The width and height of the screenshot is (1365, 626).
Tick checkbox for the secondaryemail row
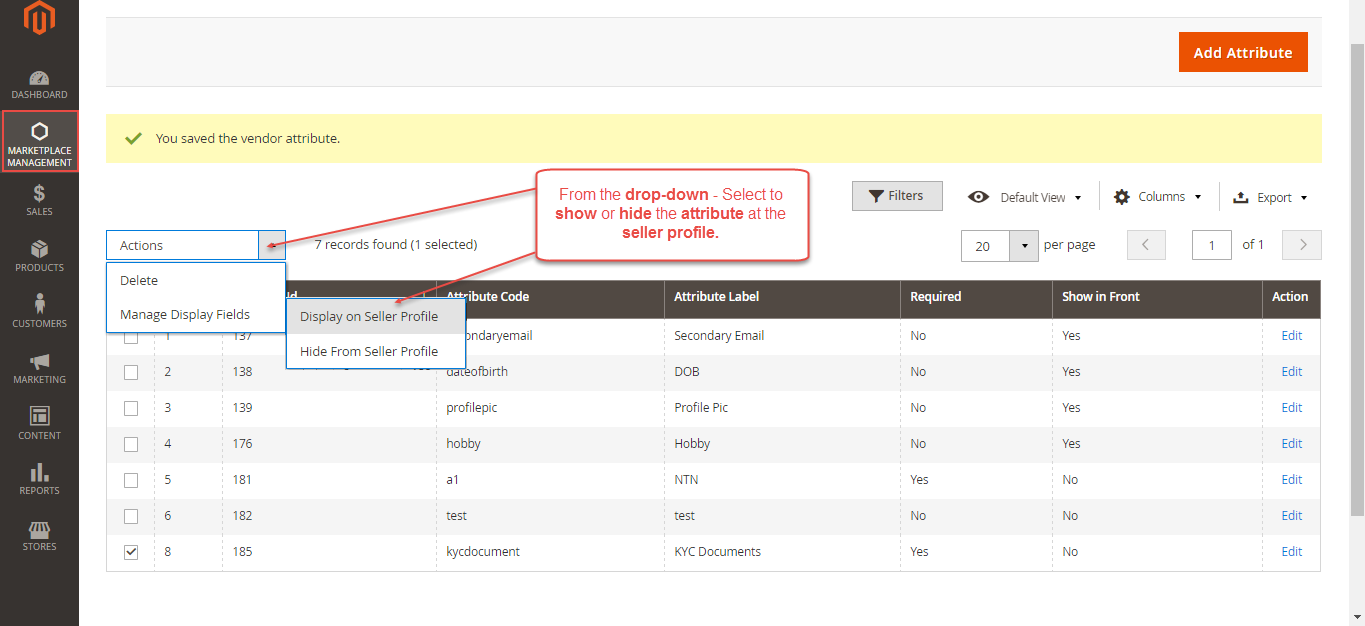tap(131, 336)
